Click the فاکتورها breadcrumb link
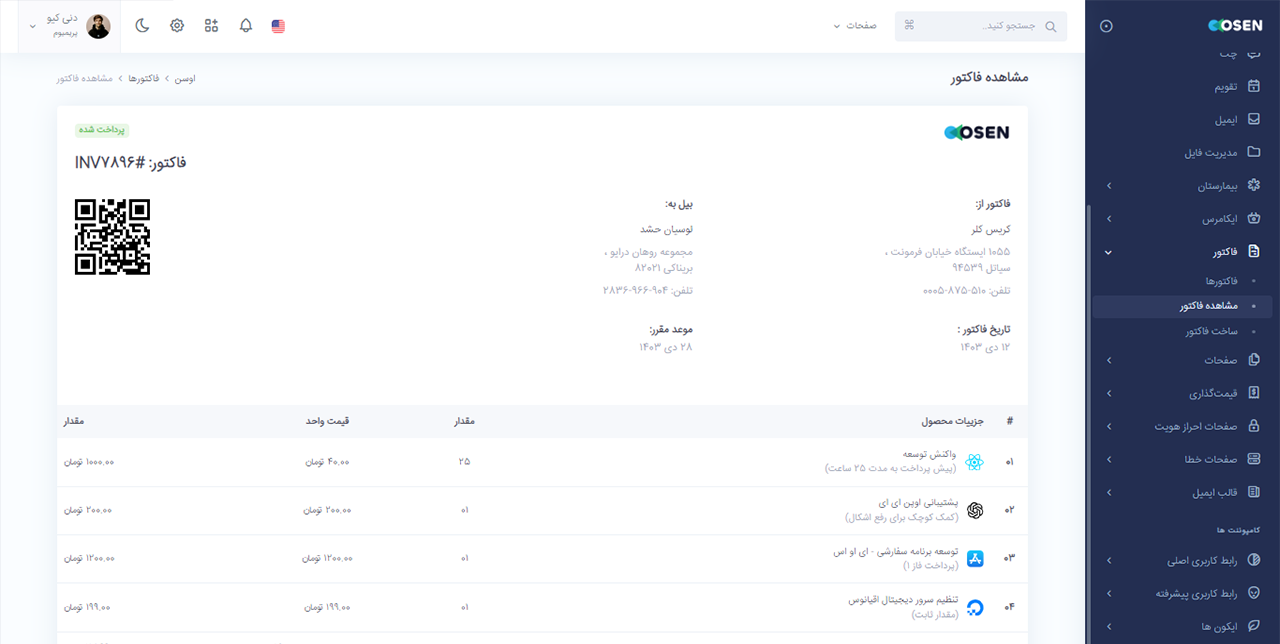 (x=145, y=77)
